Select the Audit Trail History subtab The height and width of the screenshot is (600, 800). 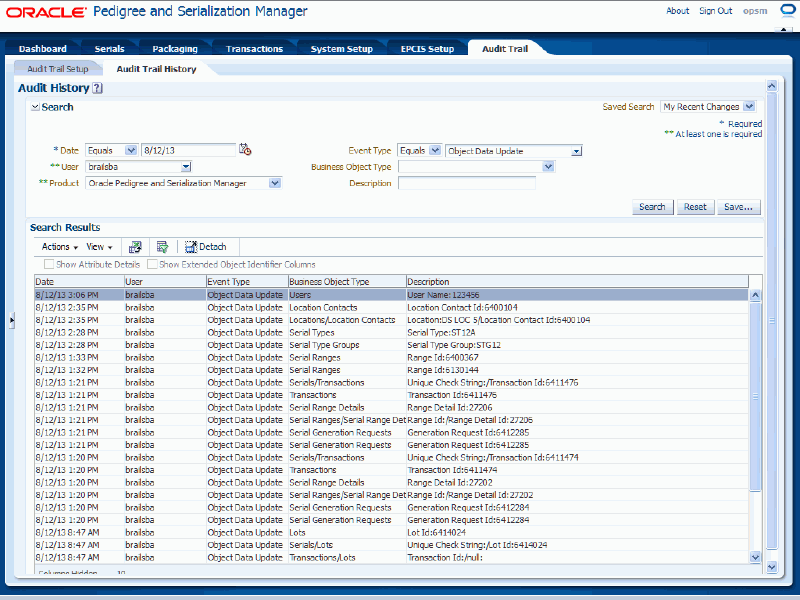point(156,69)
